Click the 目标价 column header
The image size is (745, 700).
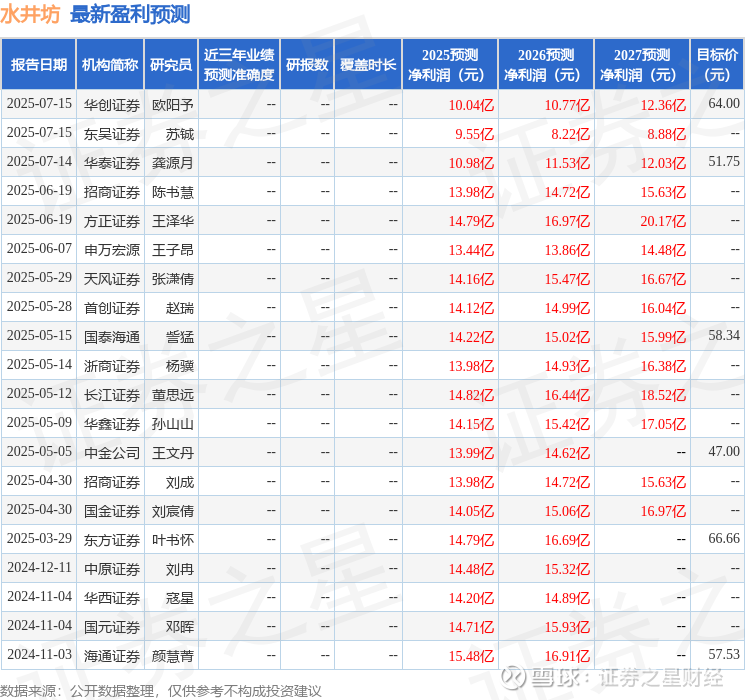point(716,64)
